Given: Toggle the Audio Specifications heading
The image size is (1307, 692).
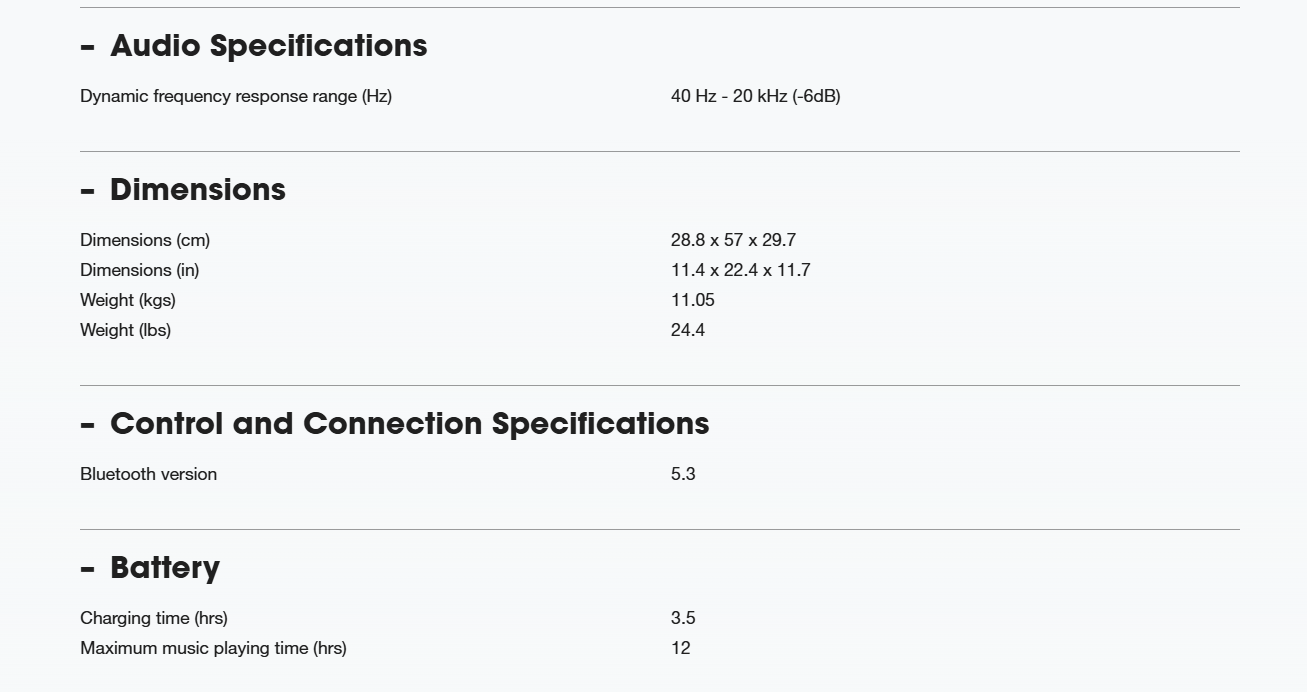Looking at the screenshot, I should (269, 46).
